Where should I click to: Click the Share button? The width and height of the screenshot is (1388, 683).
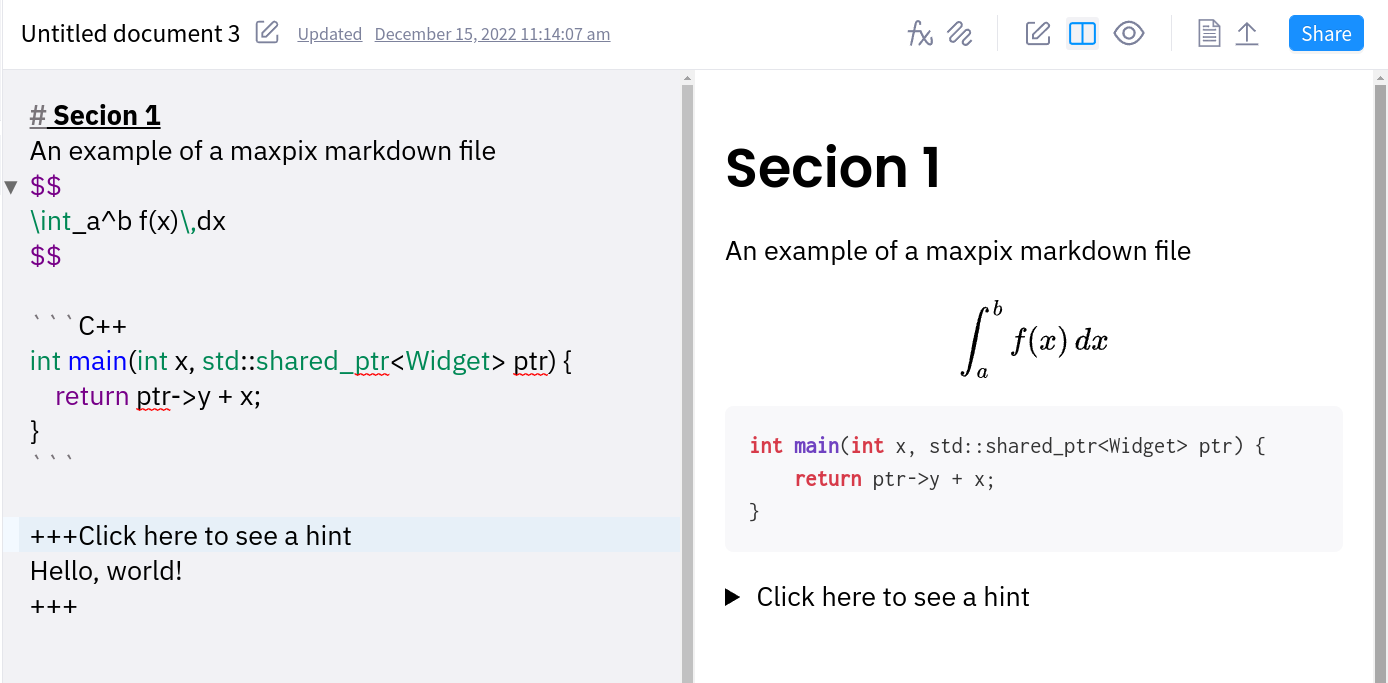1326,33
